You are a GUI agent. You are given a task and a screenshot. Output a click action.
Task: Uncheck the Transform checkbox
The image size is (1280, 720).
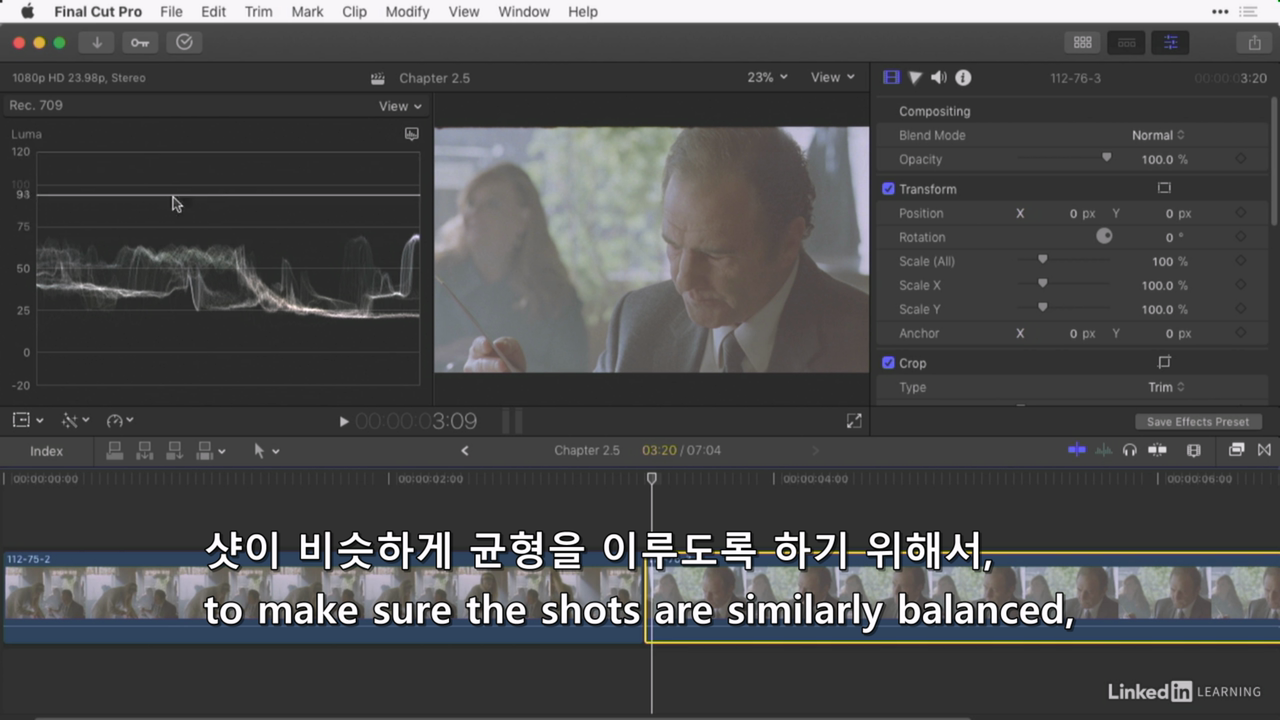[x=888, y=189]
